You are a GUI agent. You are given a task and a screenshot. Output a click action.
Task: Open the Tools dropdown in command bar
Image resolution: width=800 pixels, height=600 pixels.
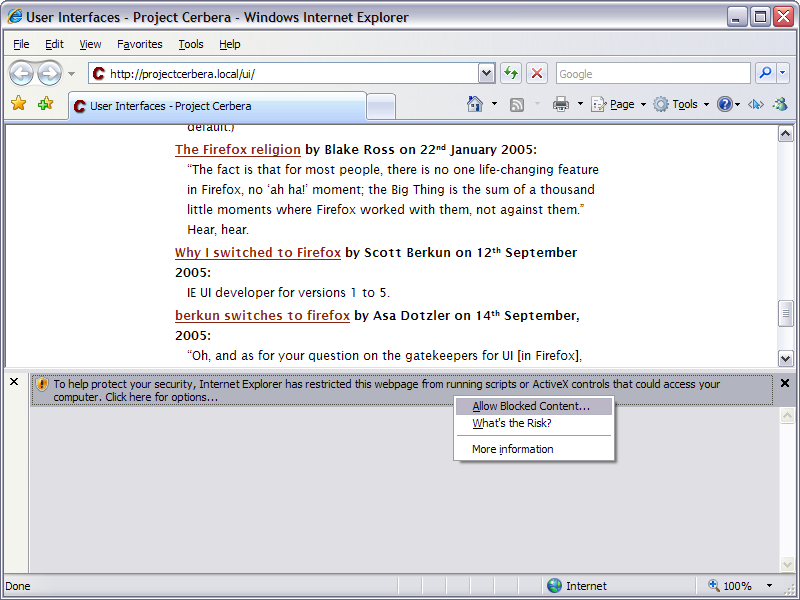tap(682, 104)
